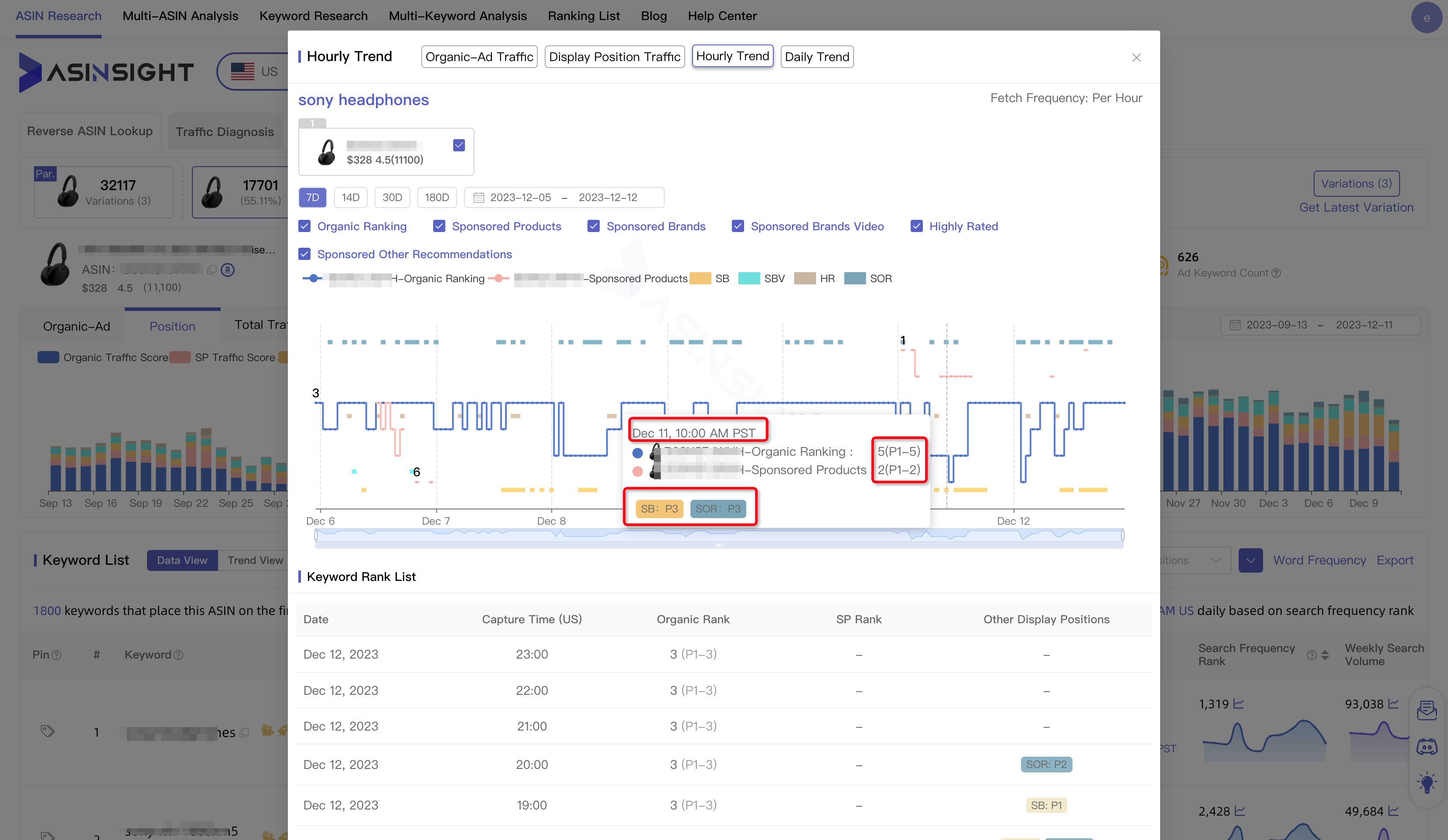Switch to Daily Trend tab
Viewport: 1448px width, 840px height.
point(817,57)
